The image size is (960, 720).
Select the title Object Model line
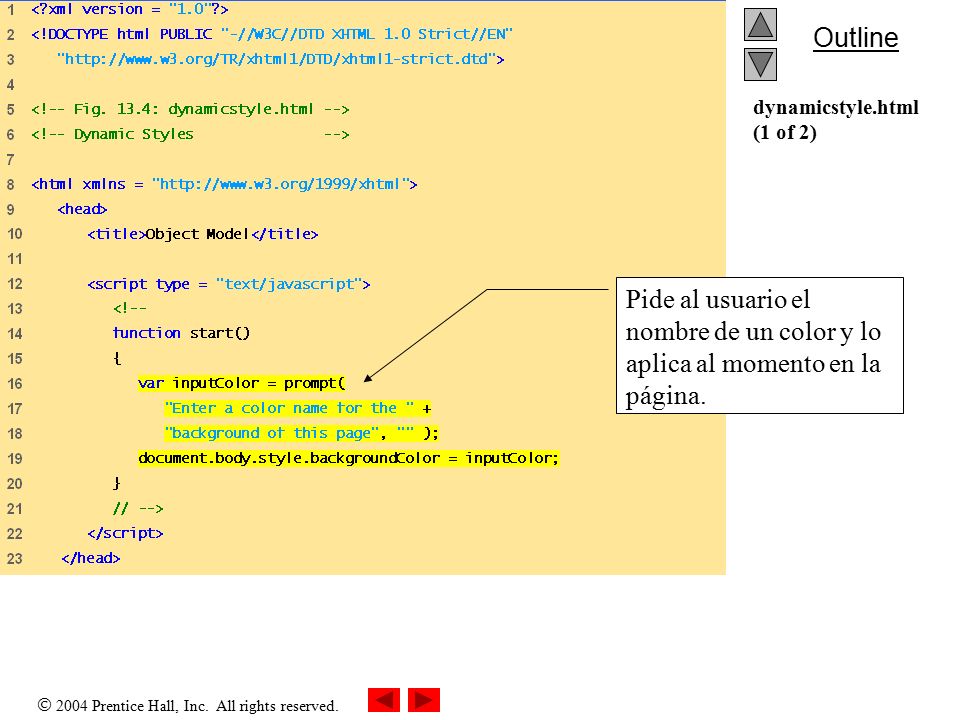tap(203, 234)
